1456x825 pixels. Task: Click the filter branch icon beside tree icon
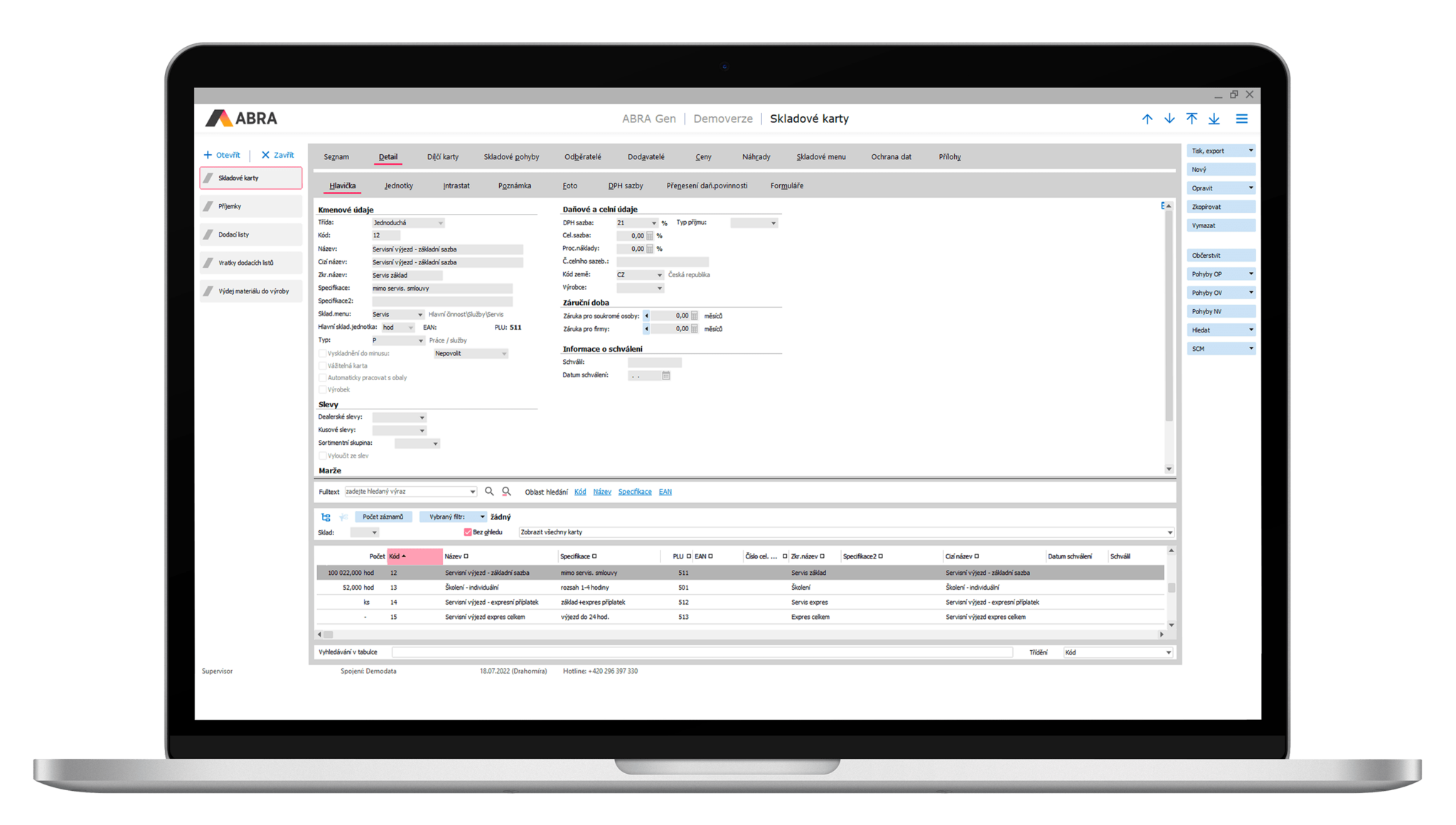(343, 517)
